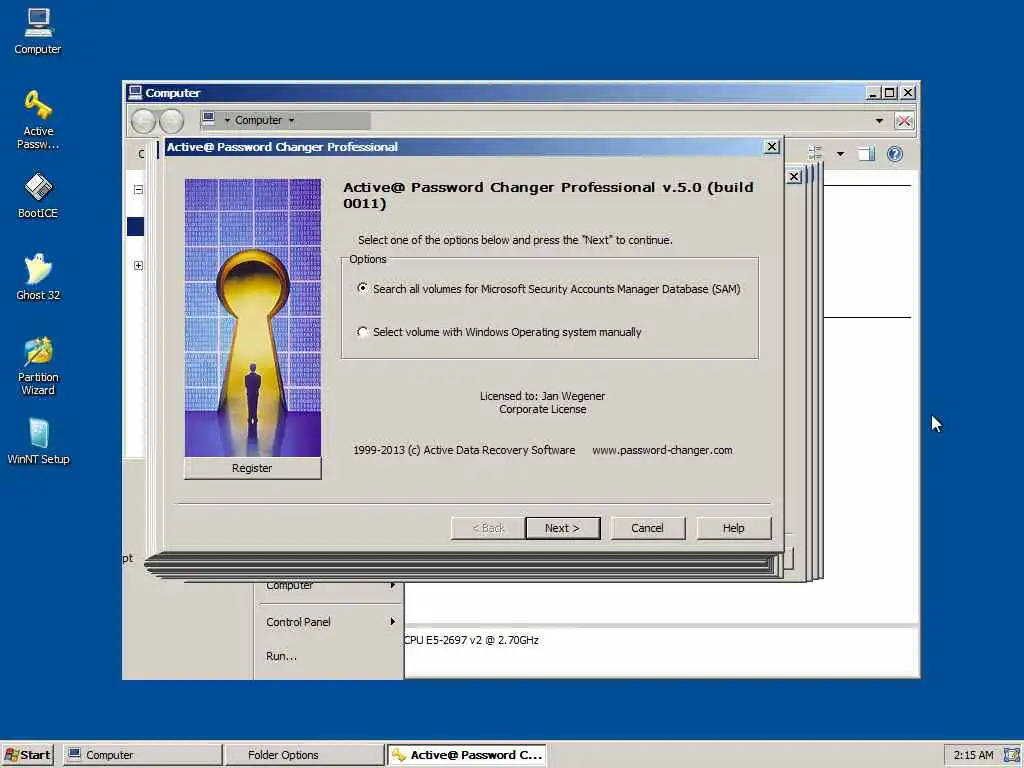Click www.password-changer.com text
Viewport: 1024px width, 768px height.
(x=662, y=450)
